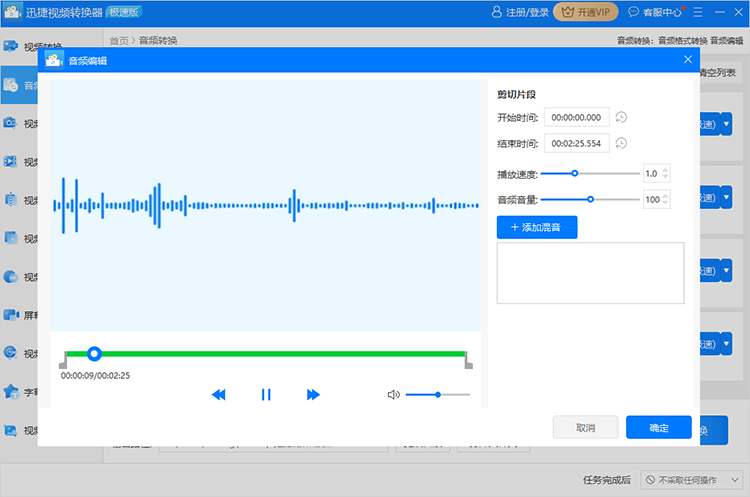Click the right trim end marker
Viewport: 750px width, 497px height.
coord(468,360)
